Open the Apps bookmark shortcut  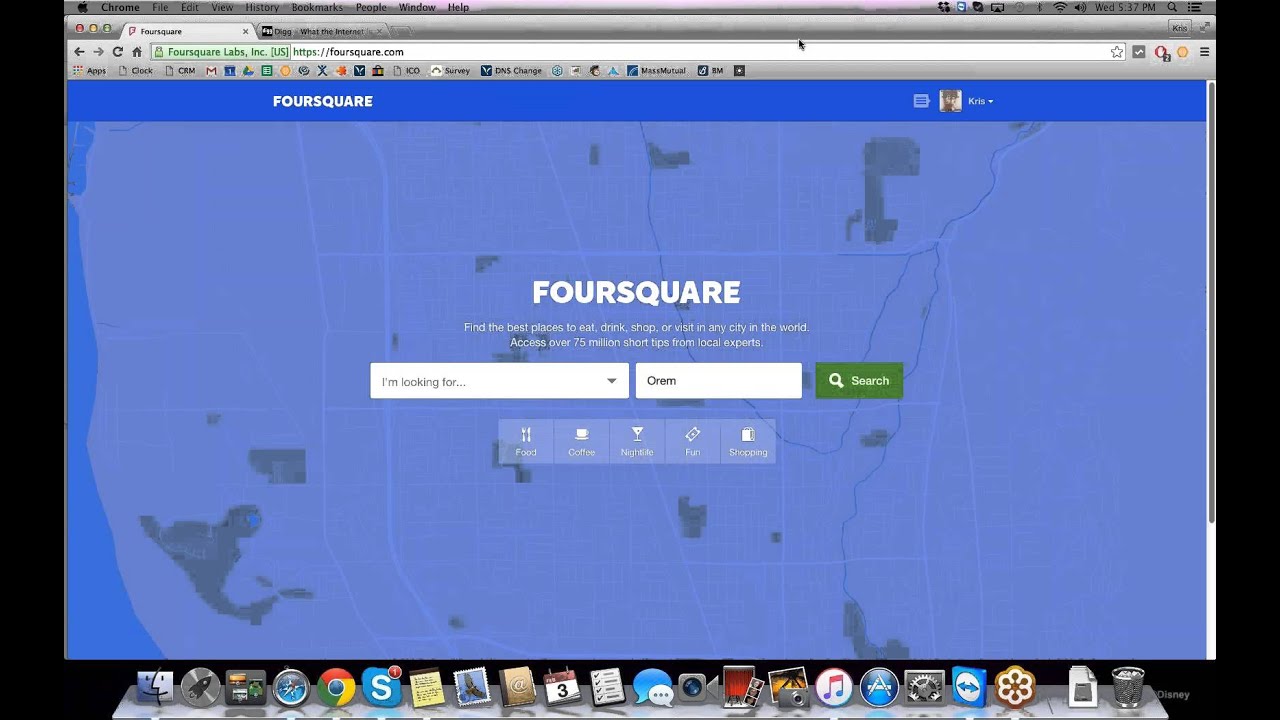tap(89, 71)
